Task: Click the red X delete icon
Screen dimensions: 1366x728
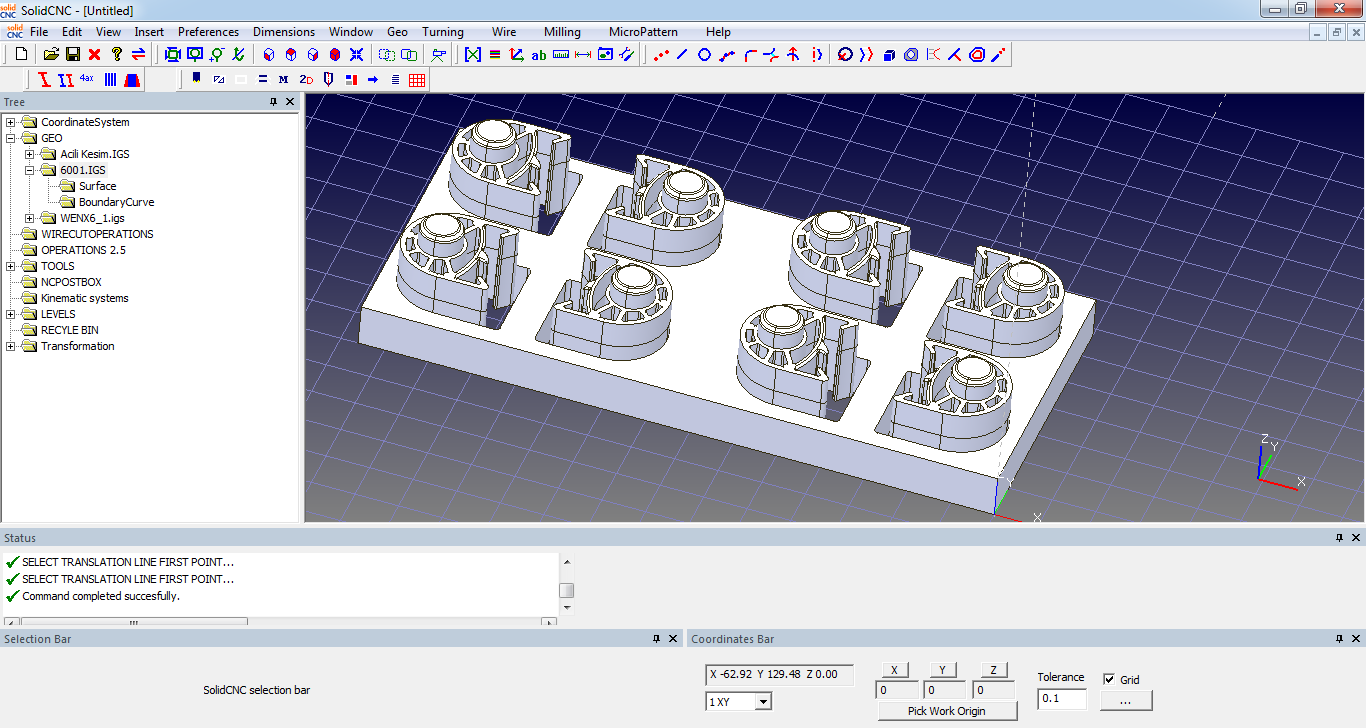Action: (x=94, y=54)
